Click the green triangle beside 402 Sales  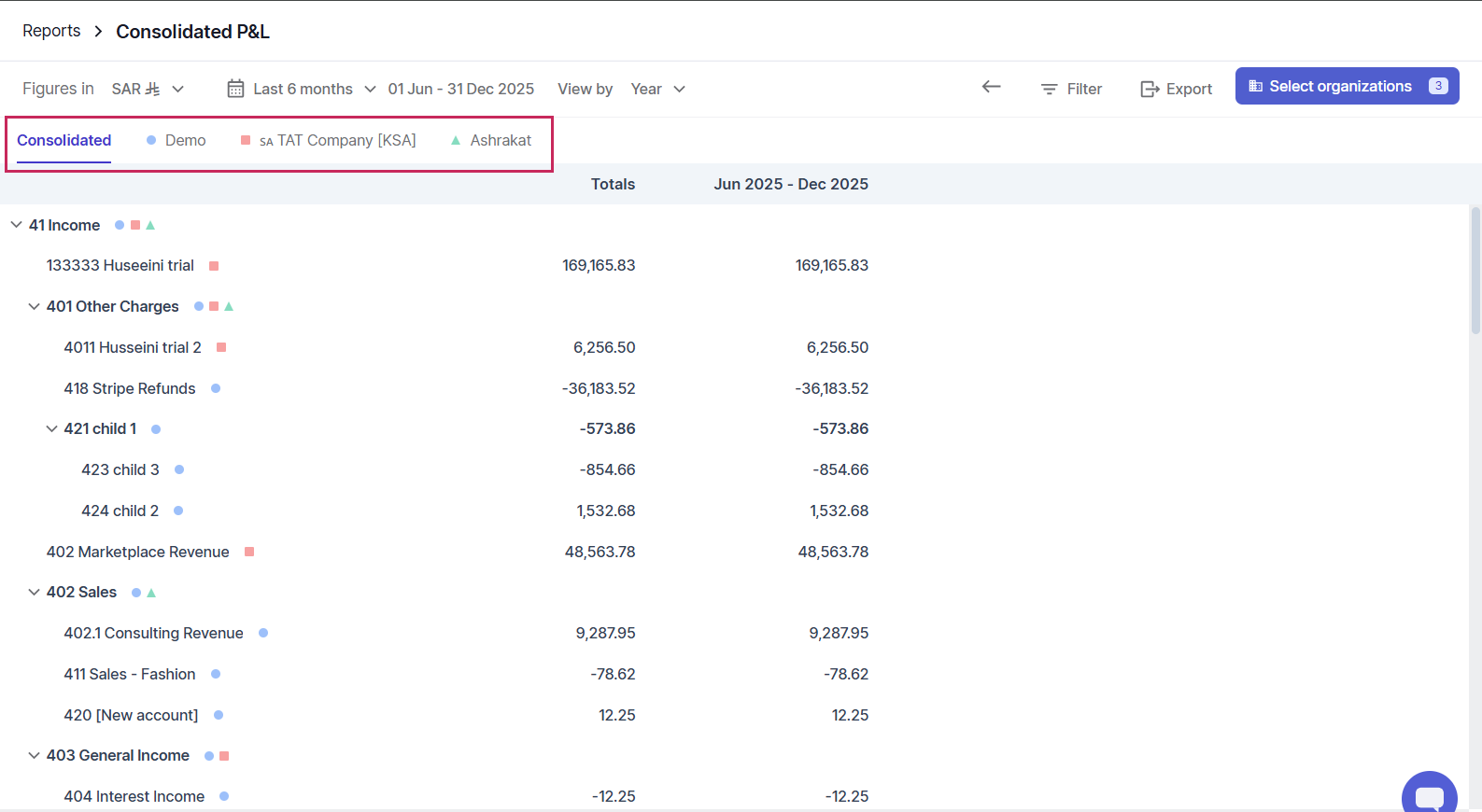pos(151,593)
